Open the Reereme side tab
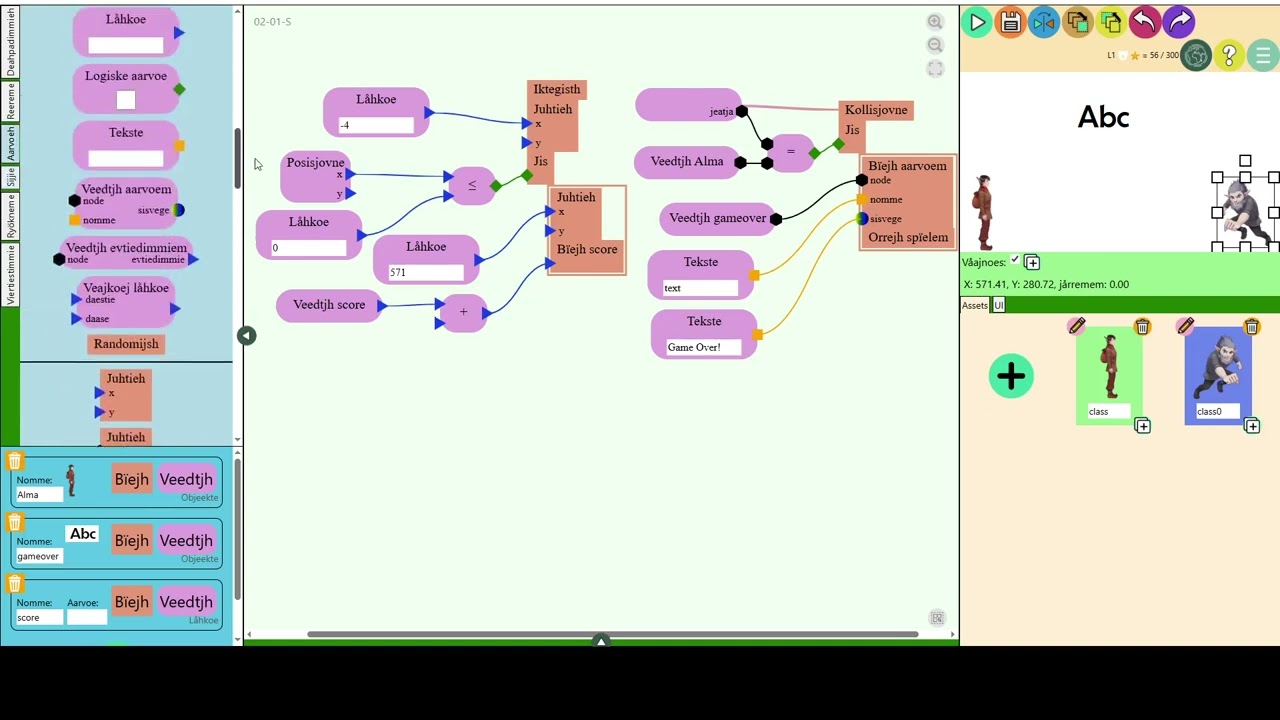Image resolution: width=1280 pixels, height=720 pixels. pyautogui.click(x=11, y=102)
